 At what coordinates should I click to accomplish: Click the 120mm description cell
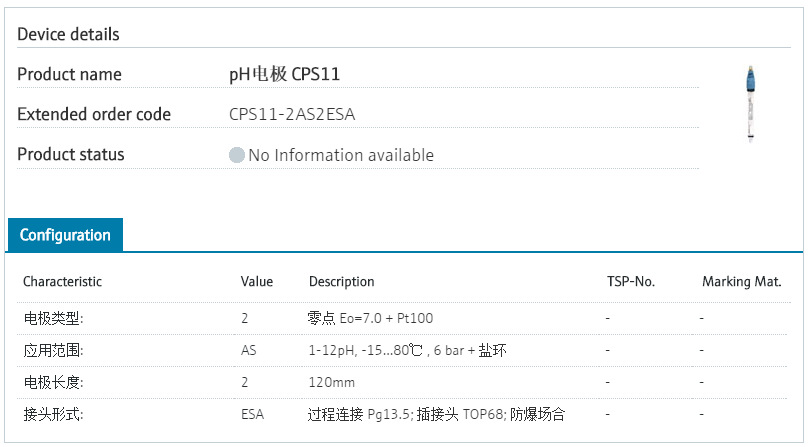coord(331,382)
